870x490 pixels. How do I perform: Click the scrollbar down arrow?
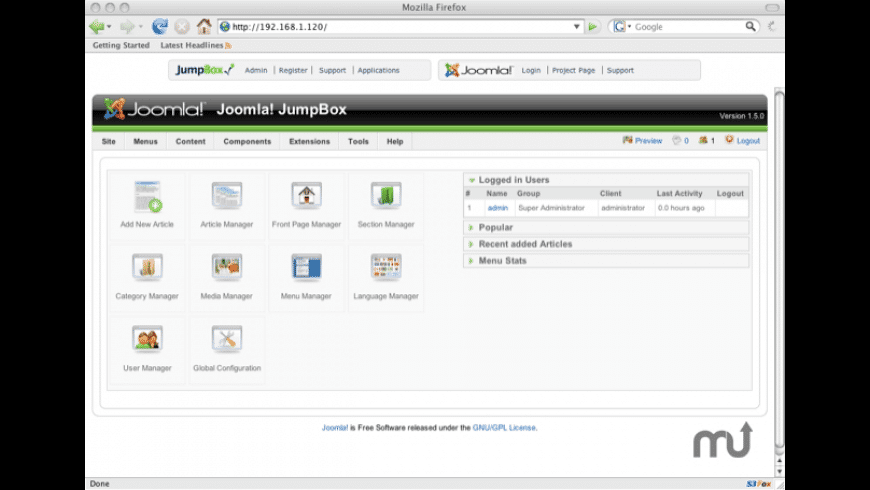click(779, 472)
